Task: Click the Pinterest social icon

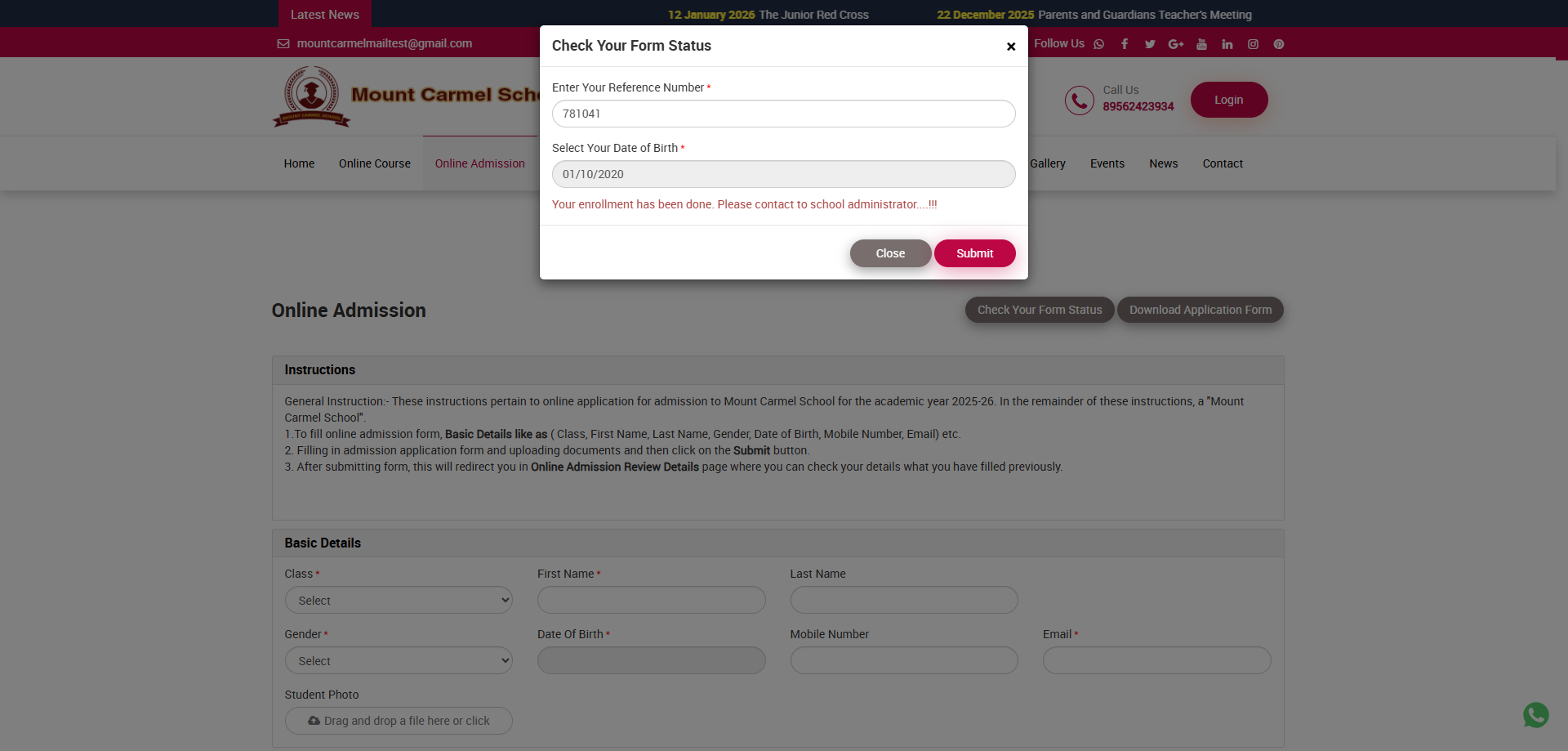Action: pos(1279,44)
